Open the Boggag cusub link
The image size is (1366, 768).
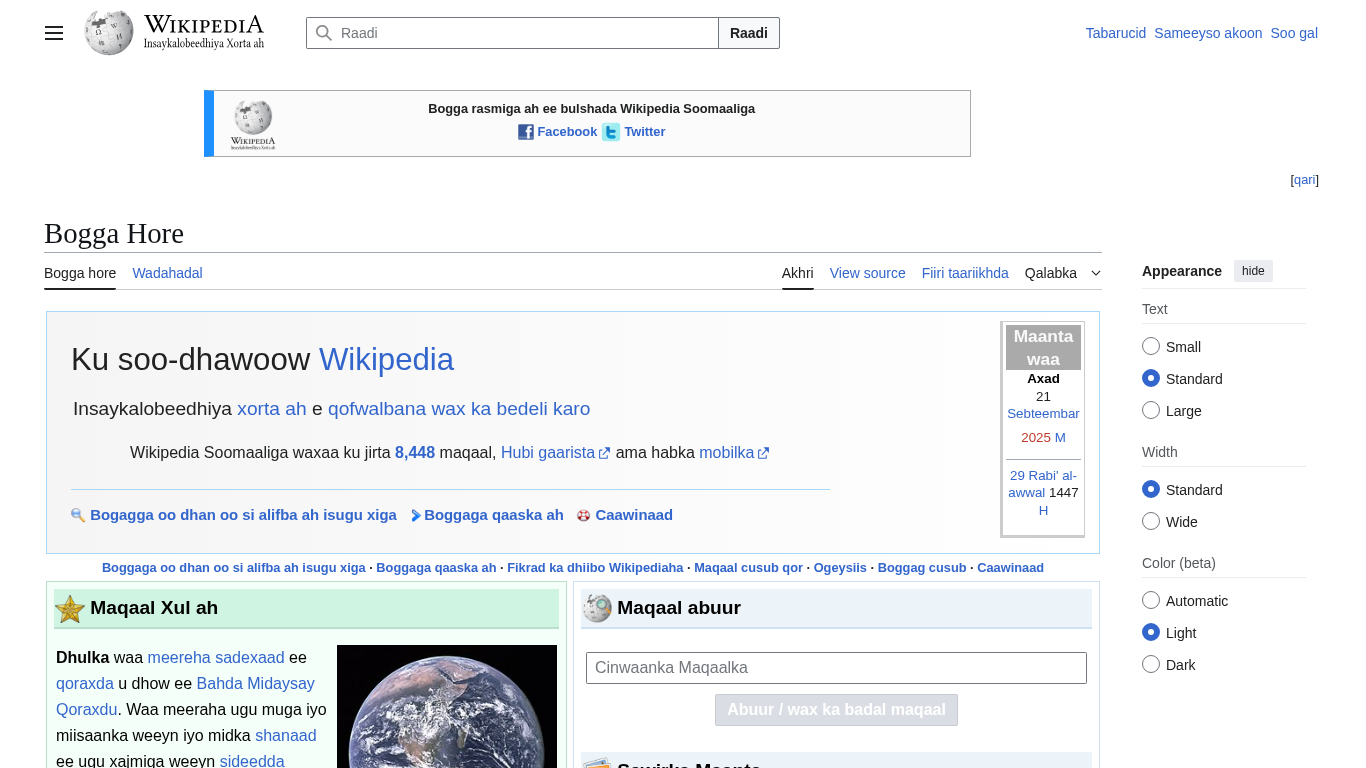tap(922, 568)
